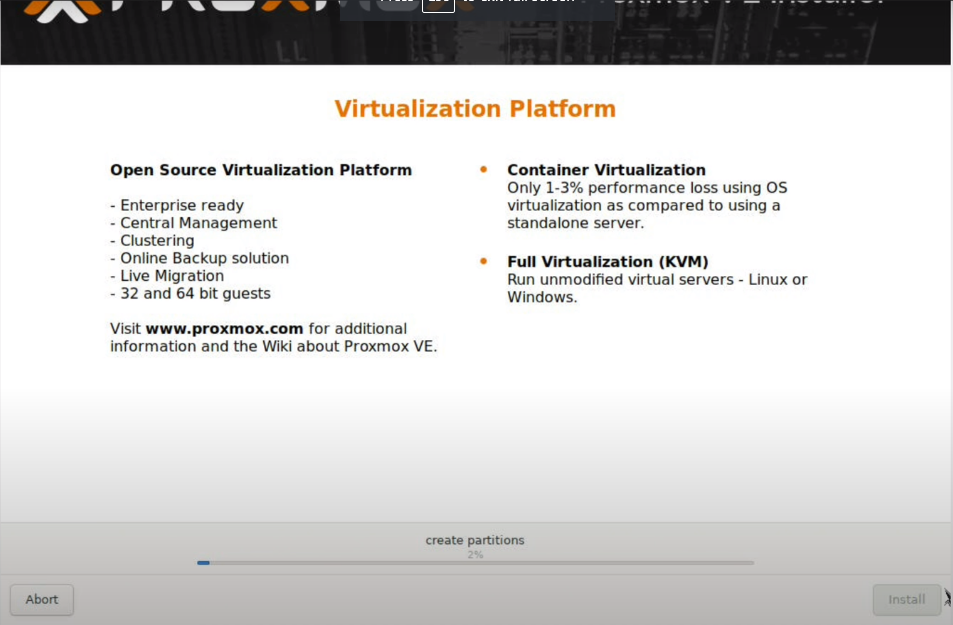Click the orange bullet beside Full Virtualization (KVM)
The height and width of the screenshot is (625, 953).
tap(484, 261)
